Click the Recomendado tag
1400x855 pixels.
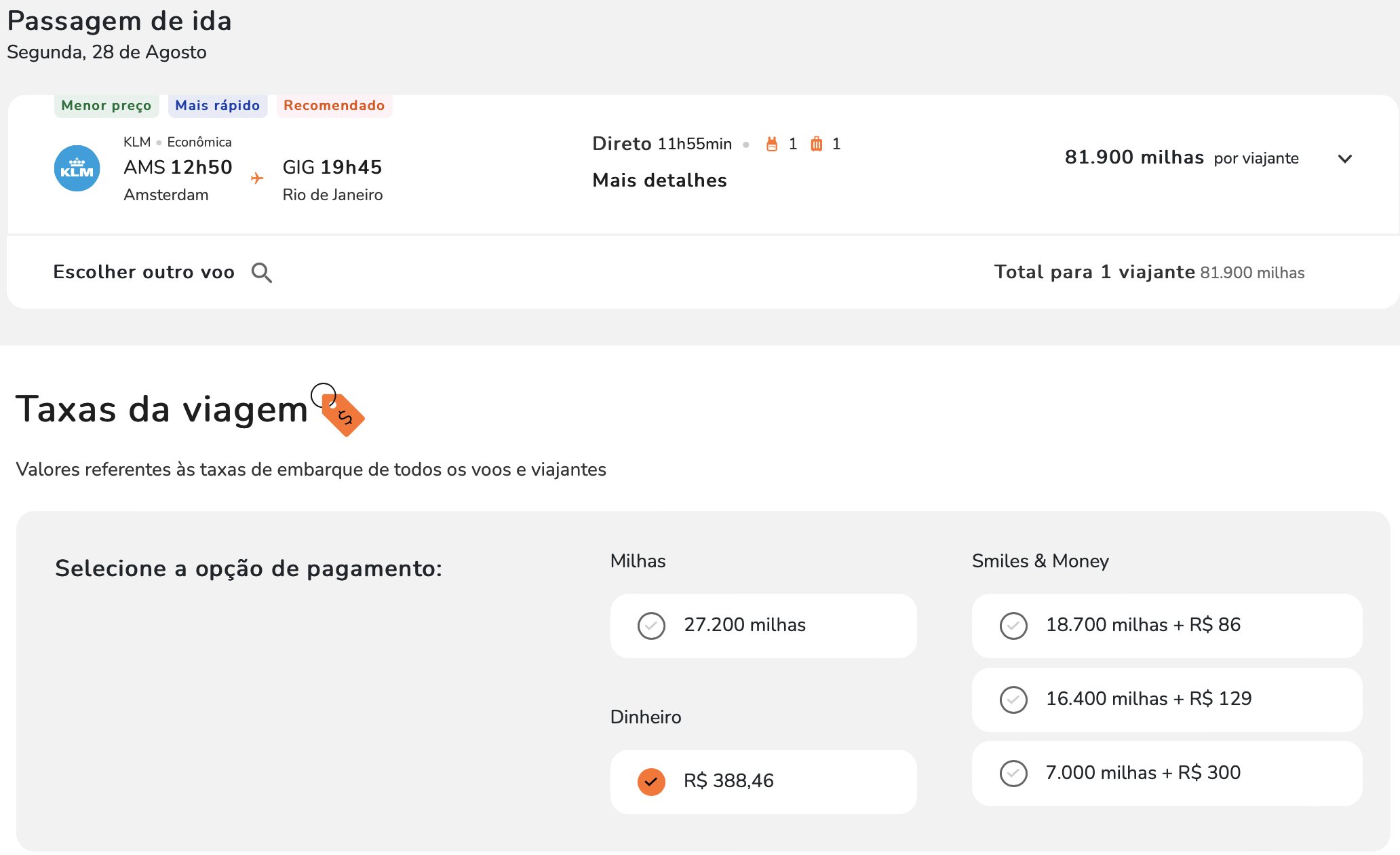334,106
